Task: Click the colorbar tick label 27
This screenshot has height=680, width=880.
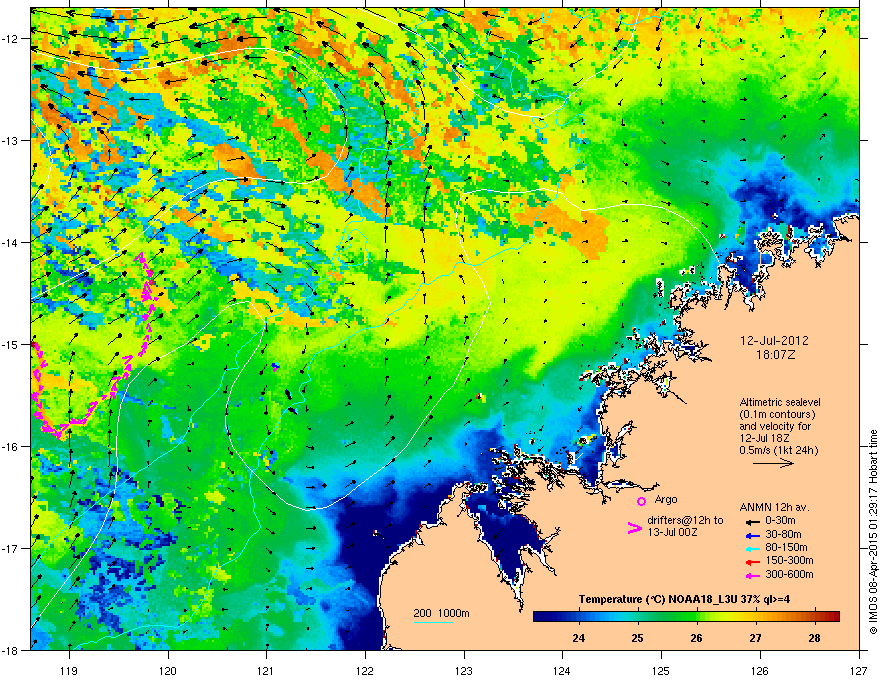Action: [x=755, y=638]
